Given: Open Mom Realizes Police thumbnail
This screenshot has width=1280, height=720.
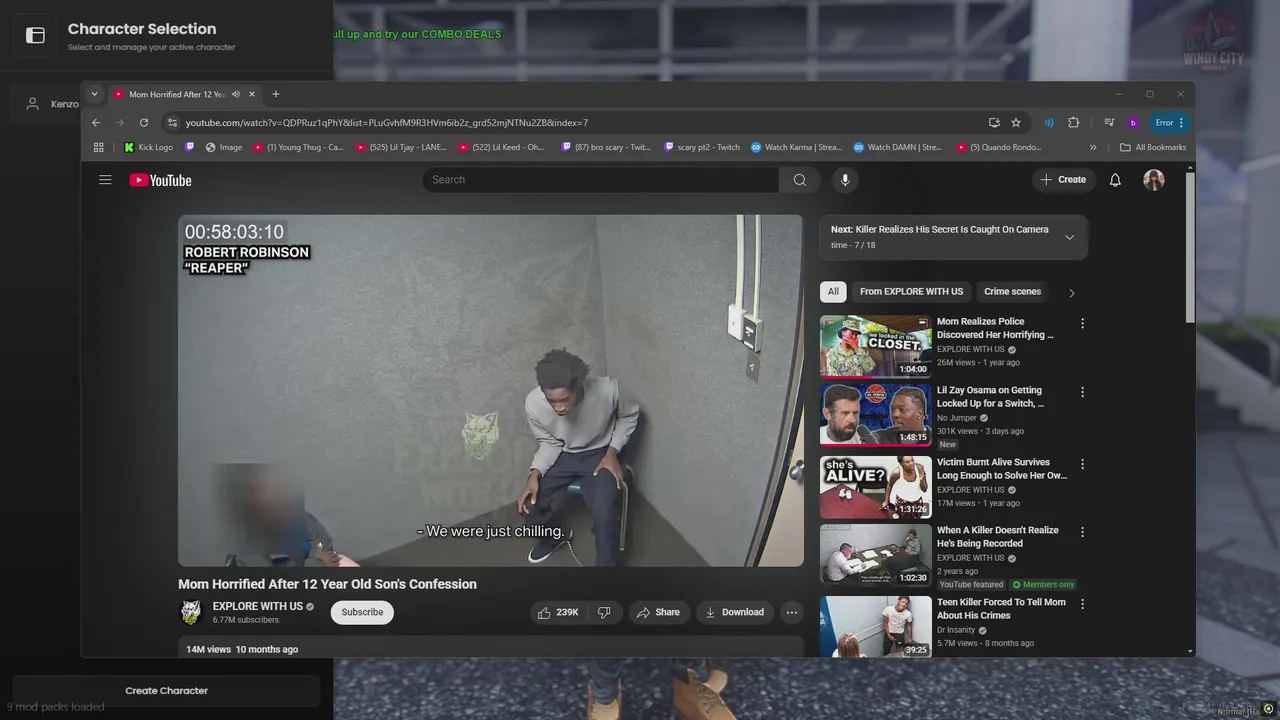Looking at the screenshot, I should pyautogui.click(x=876, y=346).
